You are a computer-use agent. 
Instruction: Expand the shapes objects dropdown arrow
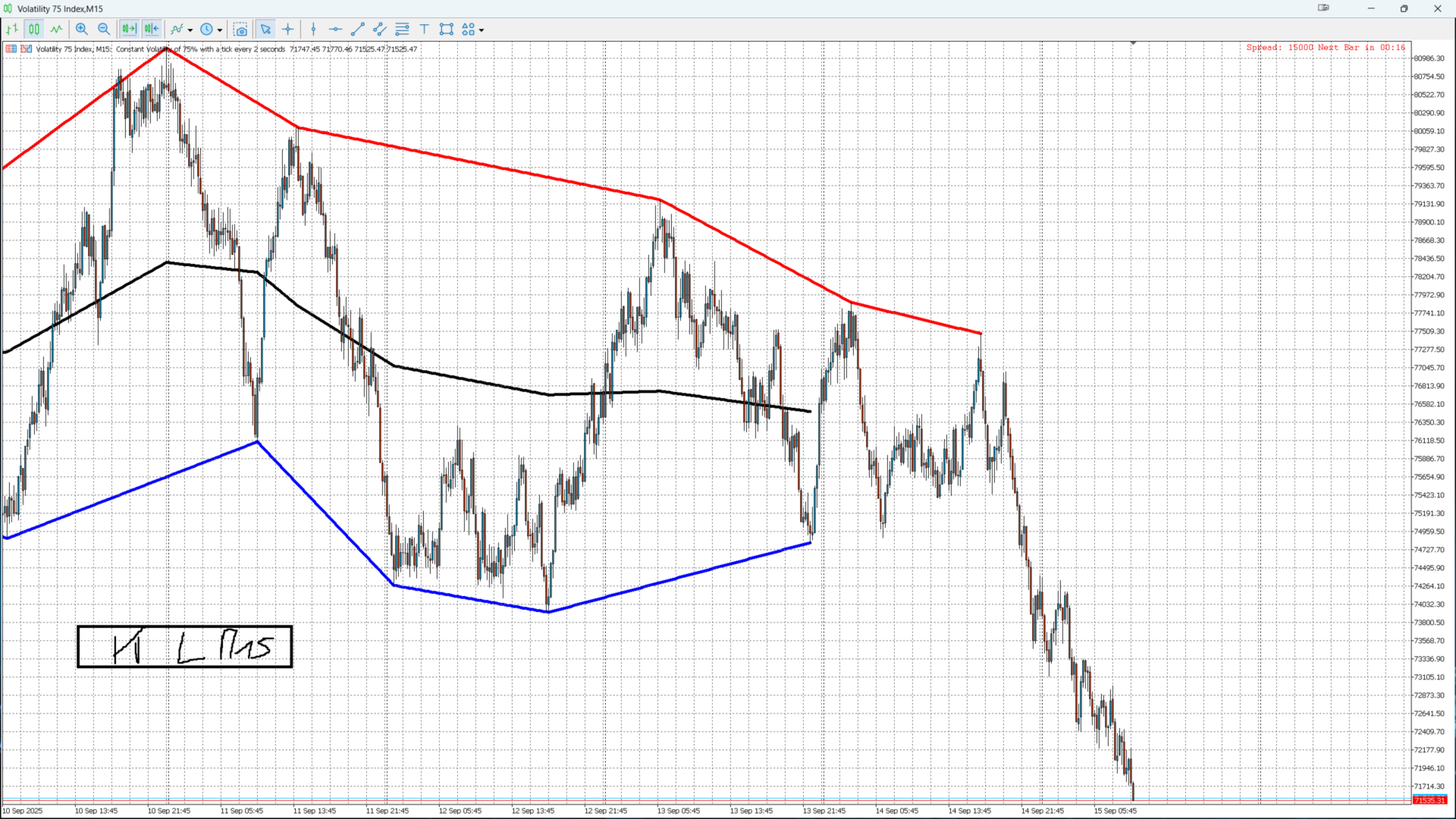pos(482,30)
